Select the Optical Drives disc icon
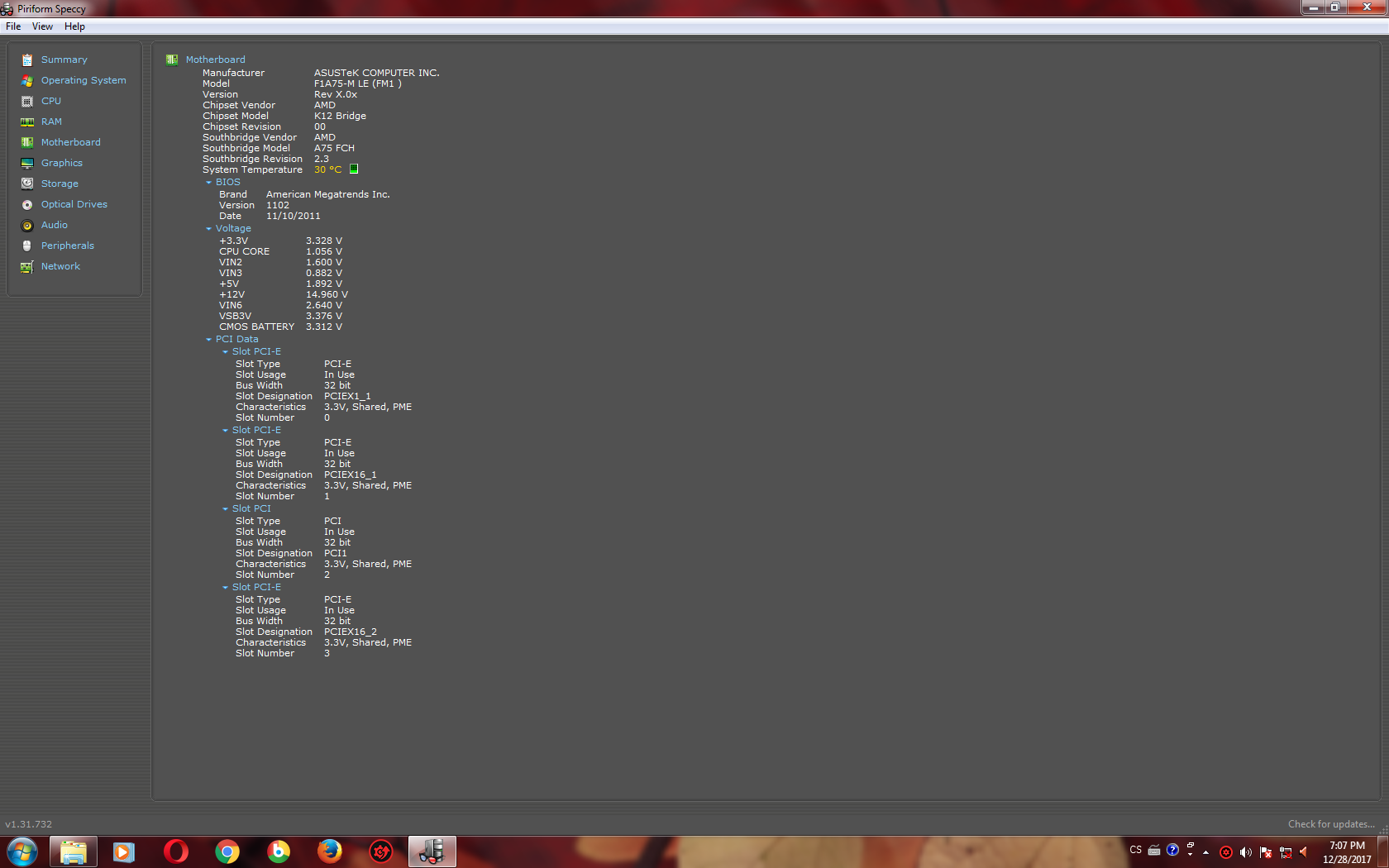 [x=27, y=204]
